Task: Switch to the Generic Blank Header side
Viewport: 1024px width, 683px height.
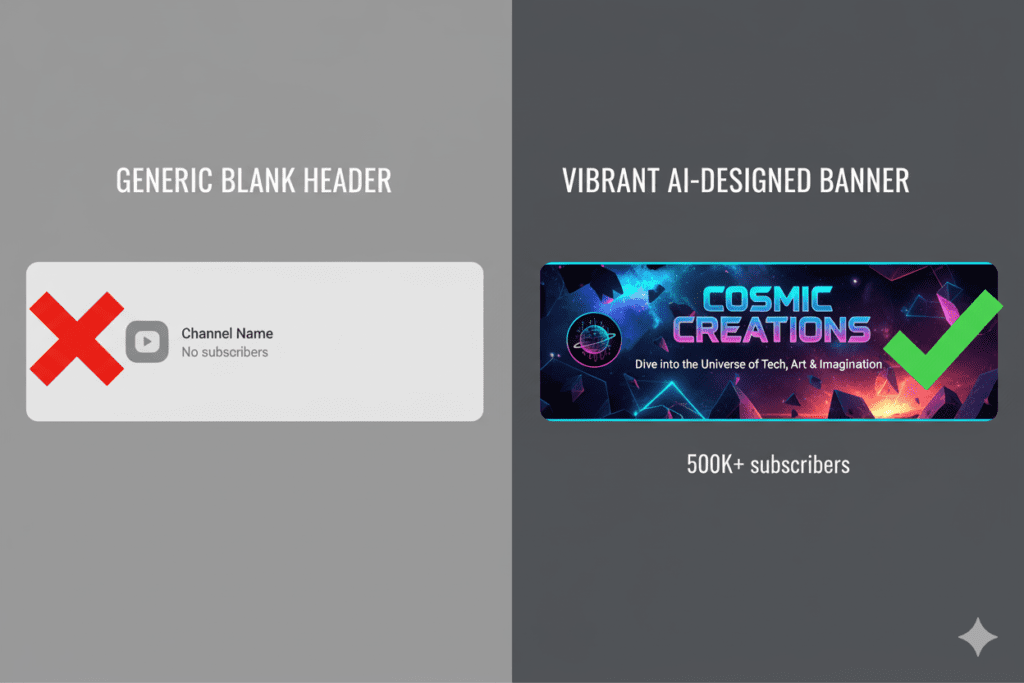Action: [x=253, y=180]
